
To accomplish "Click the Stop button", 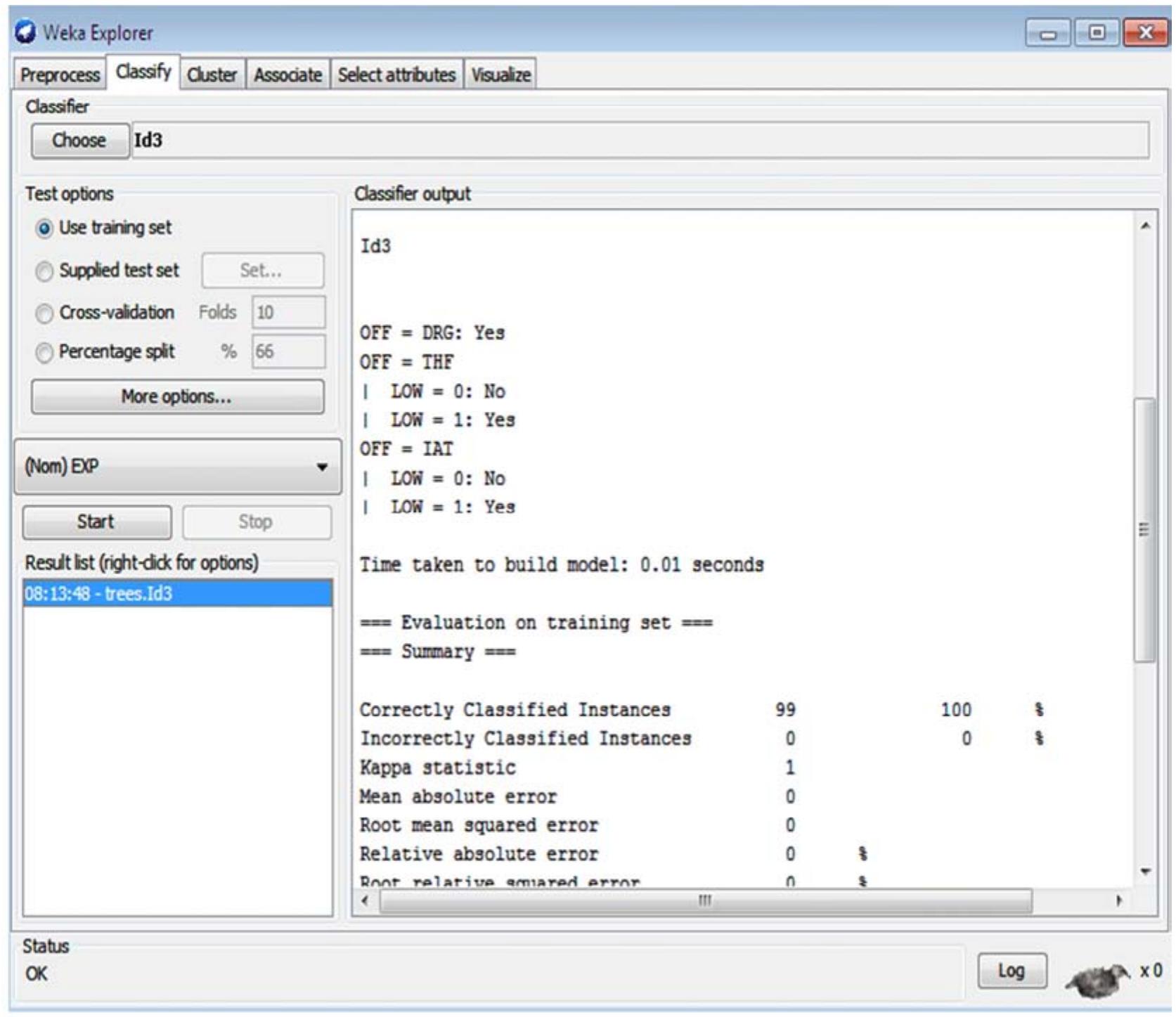I will click(256, 522).
